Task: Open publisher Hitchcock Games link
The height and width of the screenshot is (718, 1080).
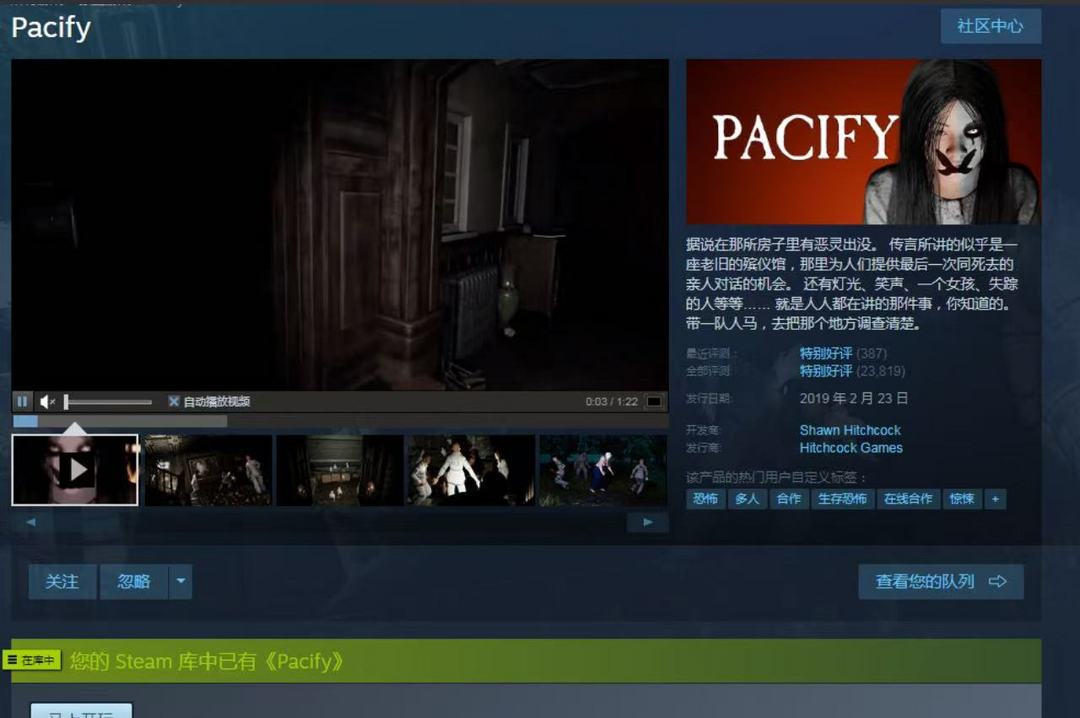Action: pos(851,448)
